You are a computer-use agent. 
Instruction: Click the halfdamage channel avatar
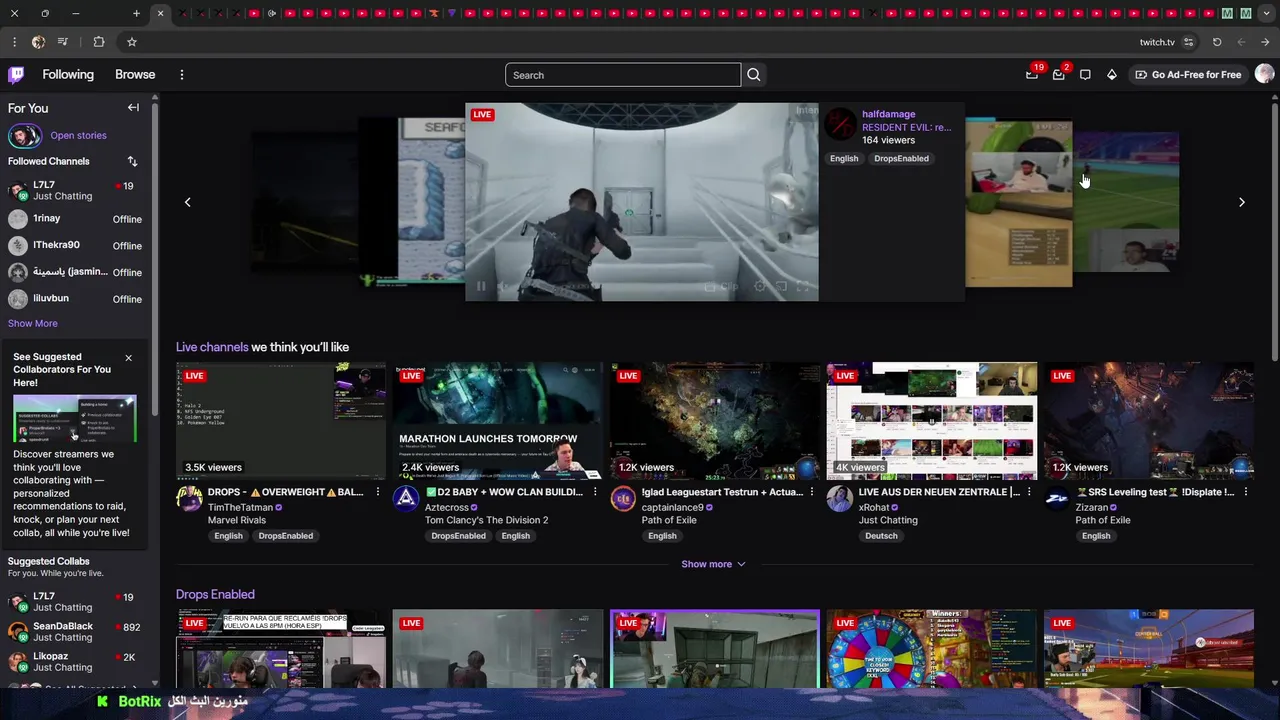(x=841, y=124)
